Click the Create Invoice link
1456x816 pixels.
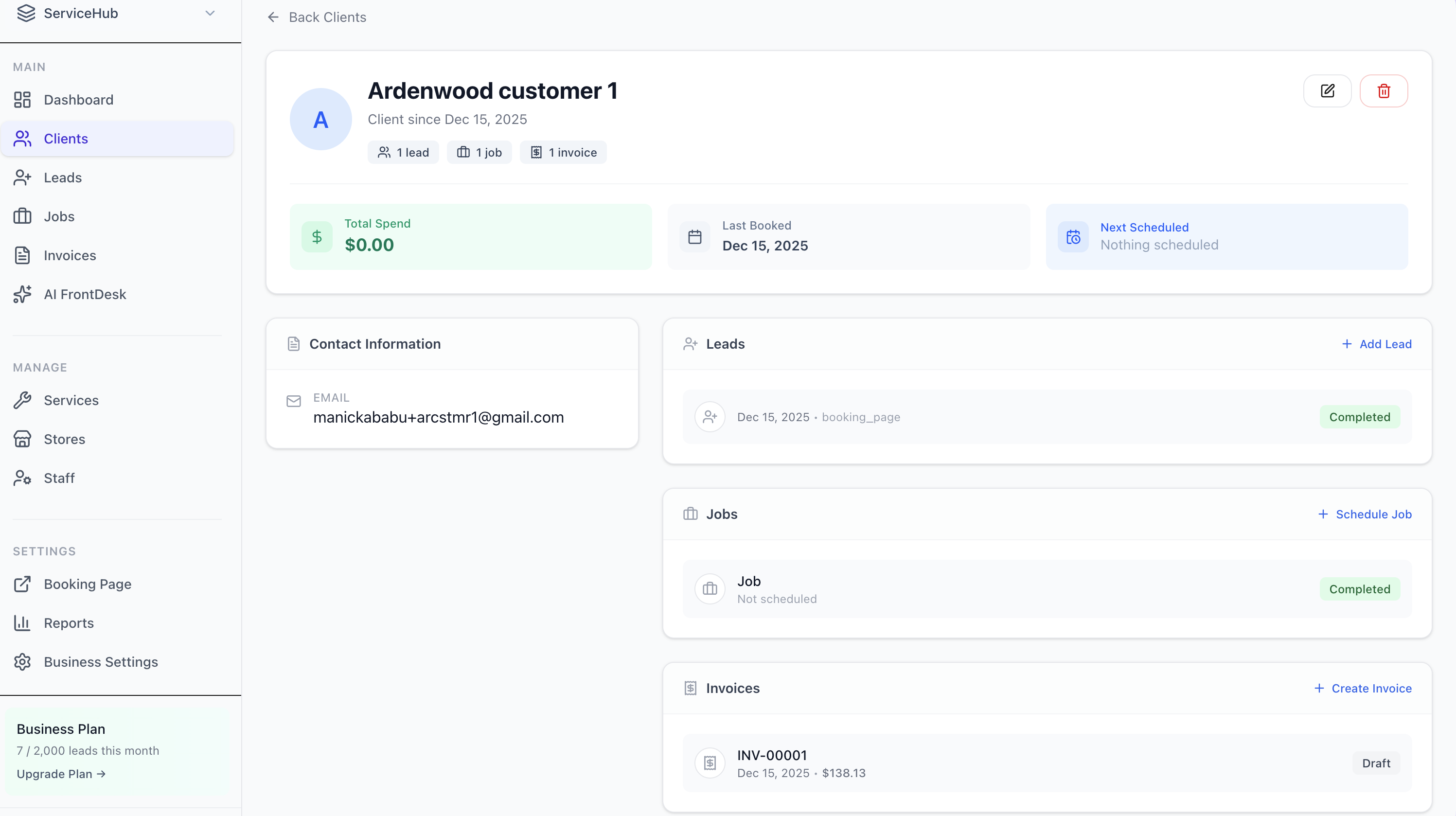1363,688
